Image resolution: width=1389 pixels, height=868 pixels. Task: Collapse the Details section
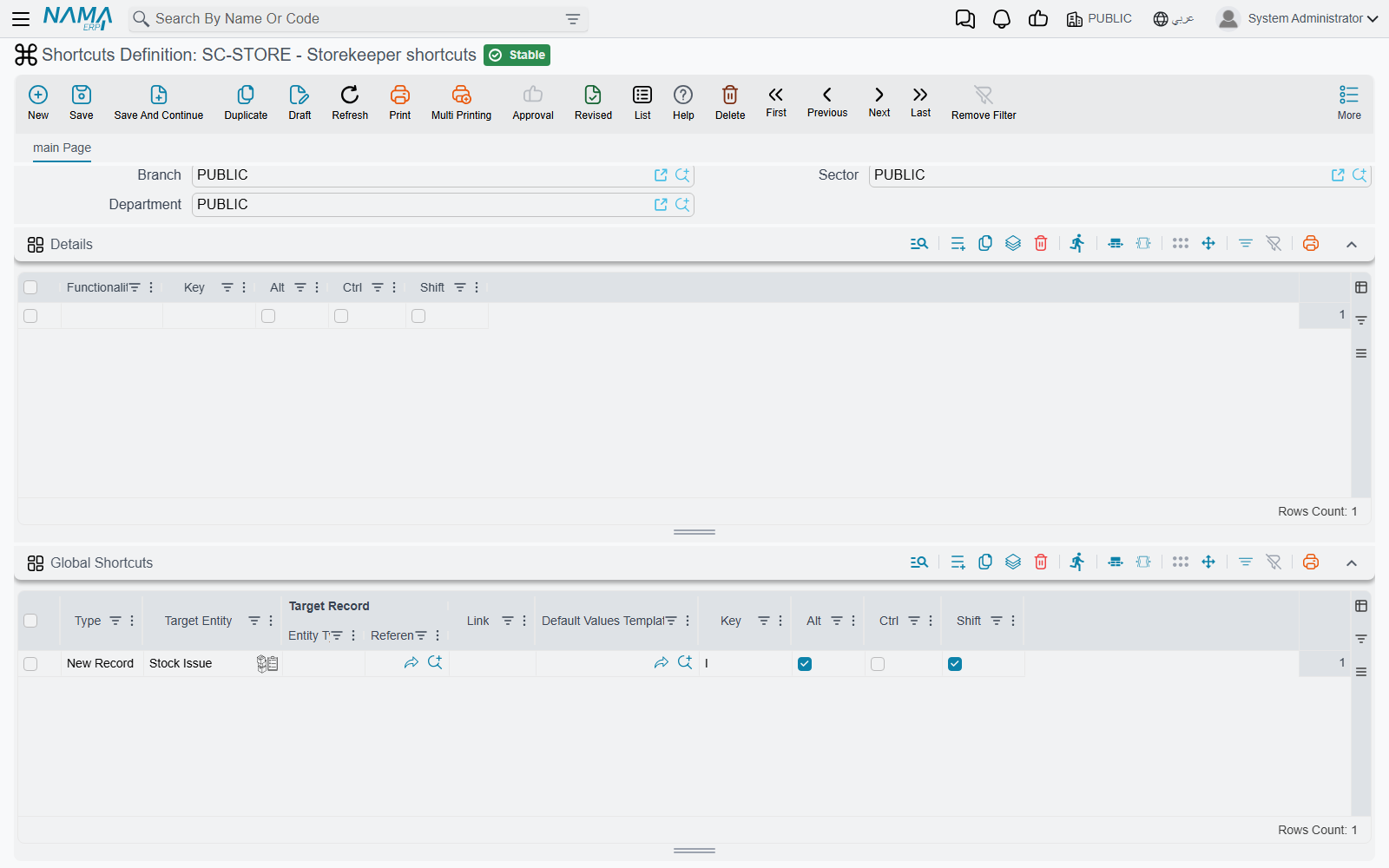coord(1352,245)
